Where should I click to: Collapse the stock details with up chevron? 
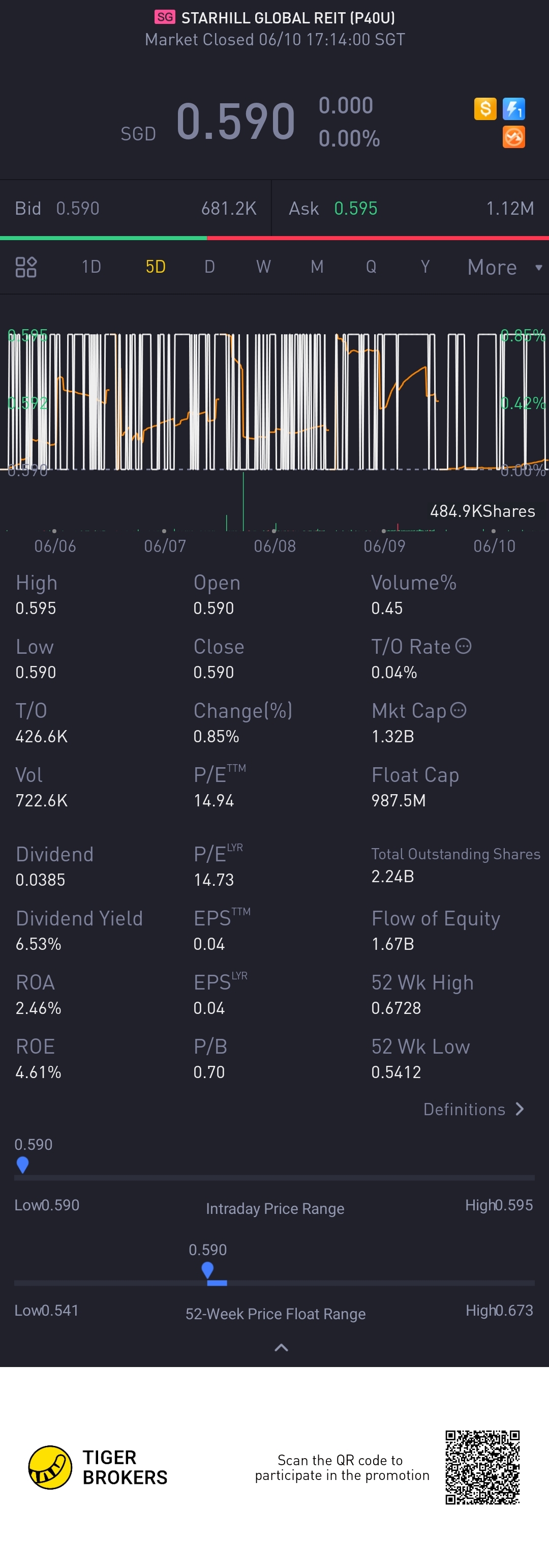click(x=281, y=1348)
